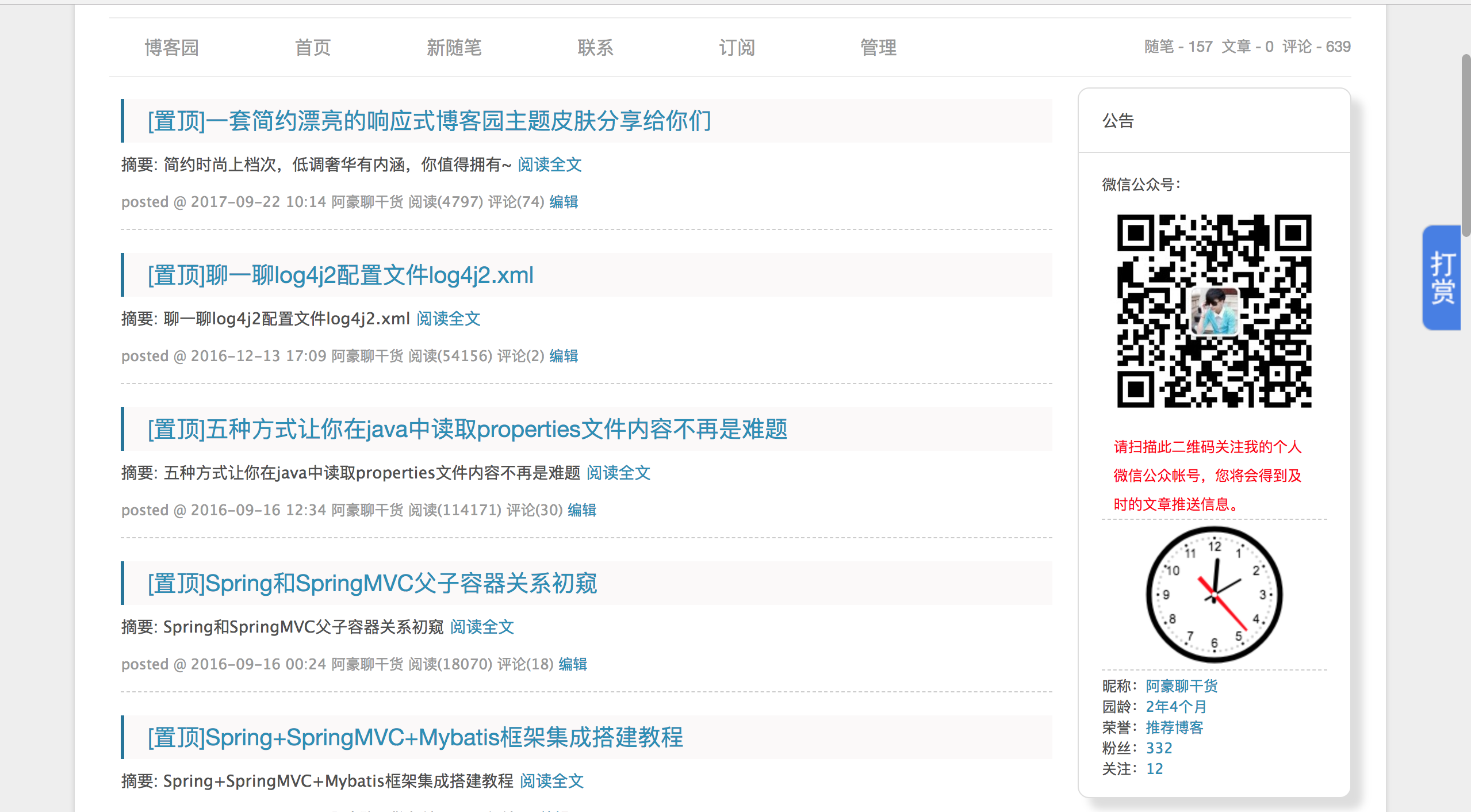The image size is (1471, 812).
Task: Click the 随笔 - 157 stats text
Action: pos(1178,47)
